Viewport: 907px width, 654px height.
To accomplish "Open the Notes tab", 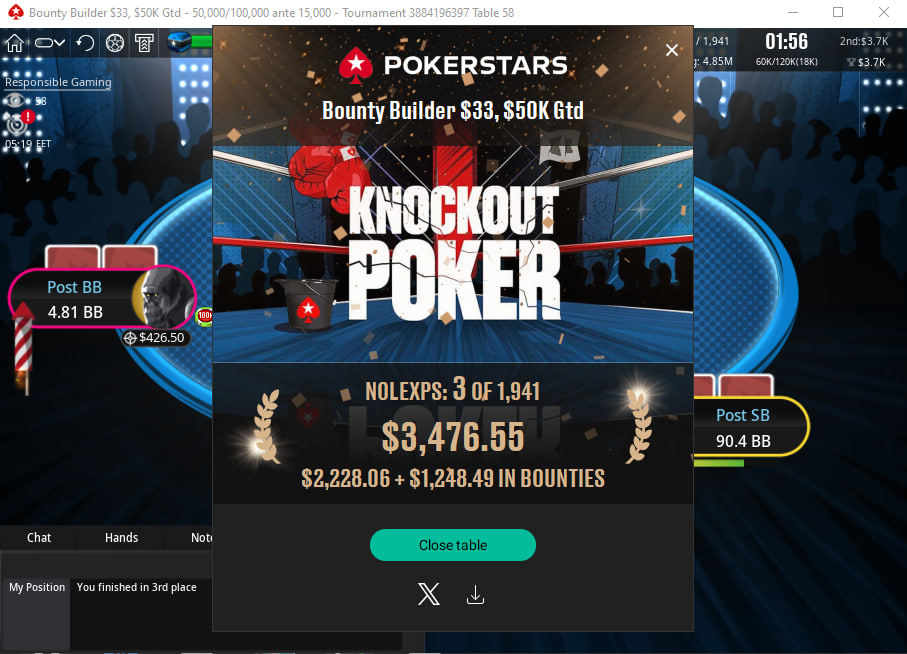I will pos(201,537).
